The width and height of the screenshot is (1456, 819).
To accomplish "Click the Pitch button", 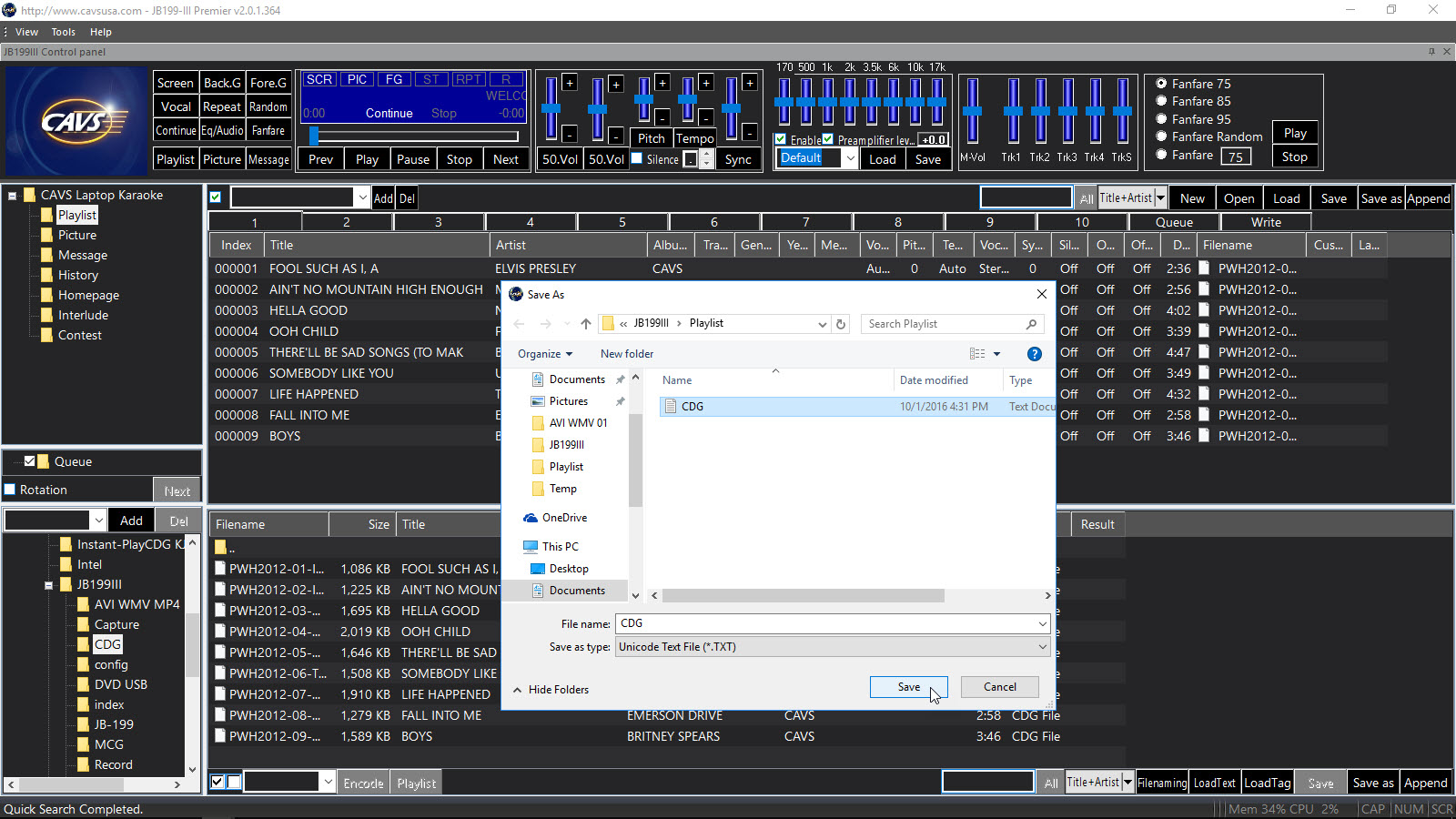I will tap(652, 138).
